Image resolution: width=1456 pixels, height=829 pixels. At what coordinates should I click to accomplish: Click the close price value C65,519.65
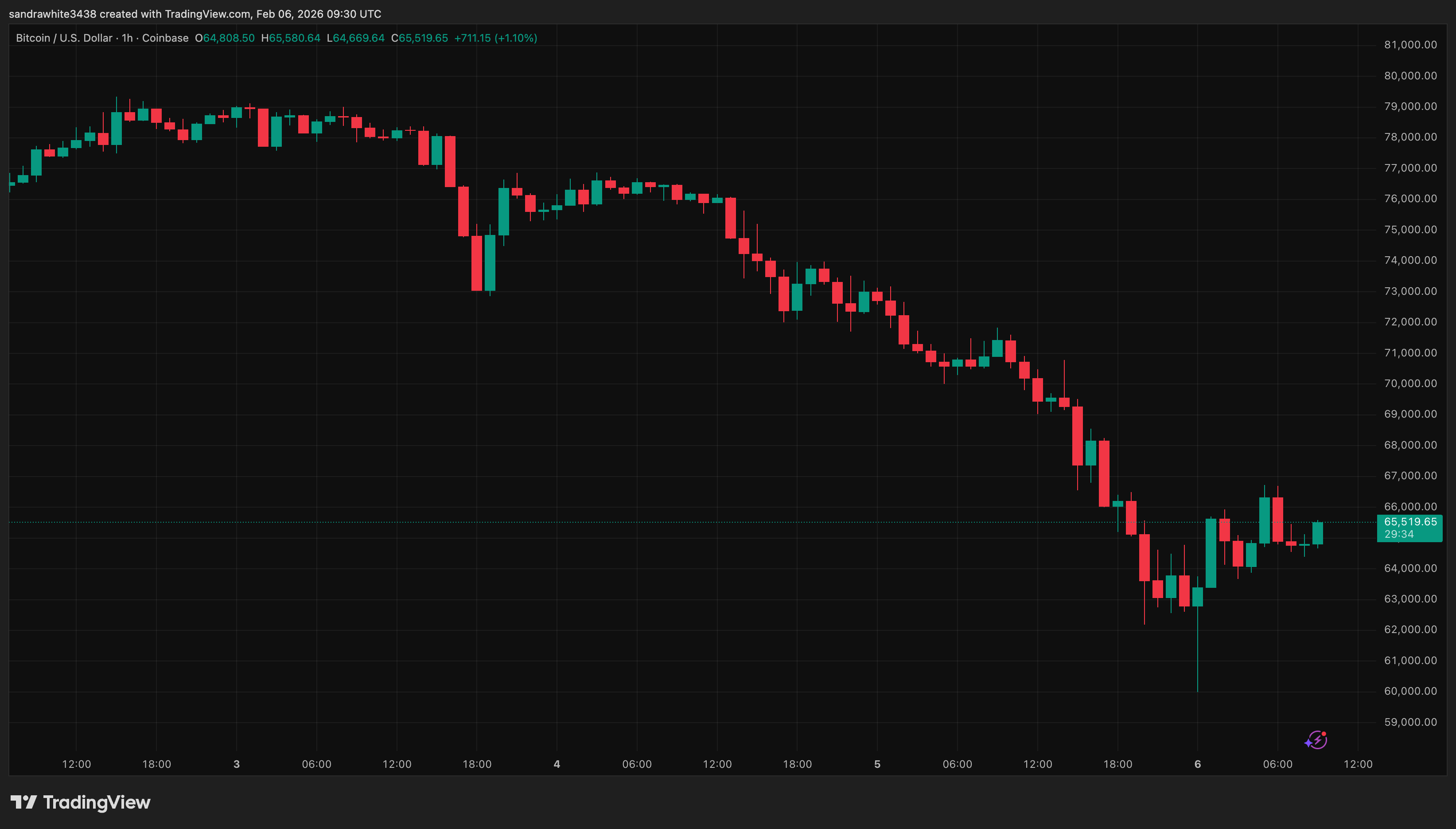click(421, 38)
